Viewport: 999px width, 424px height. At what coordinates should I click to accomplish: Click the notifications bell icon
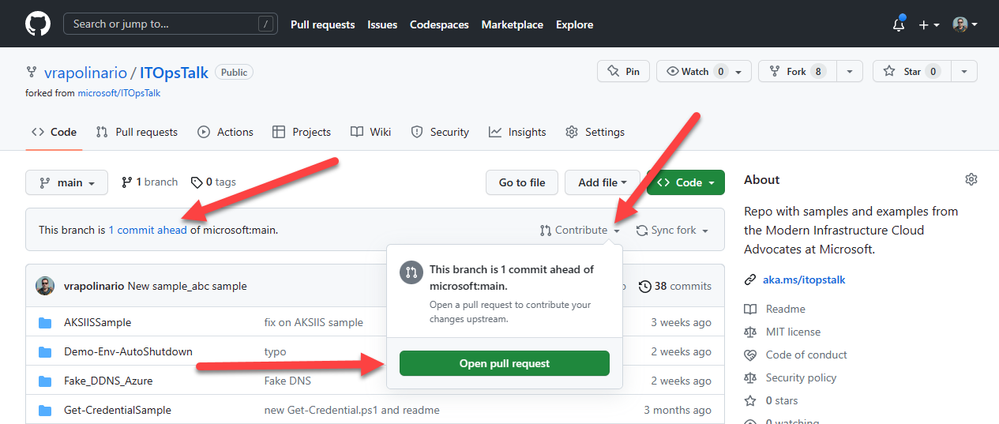click(898, 24)
